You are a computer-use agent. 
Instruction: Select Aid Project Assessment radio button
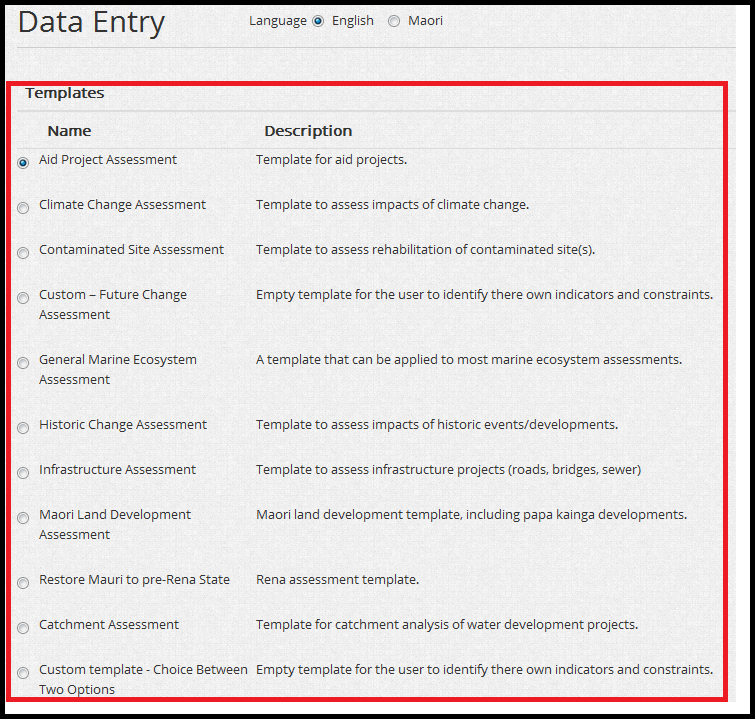pos(23,163)
